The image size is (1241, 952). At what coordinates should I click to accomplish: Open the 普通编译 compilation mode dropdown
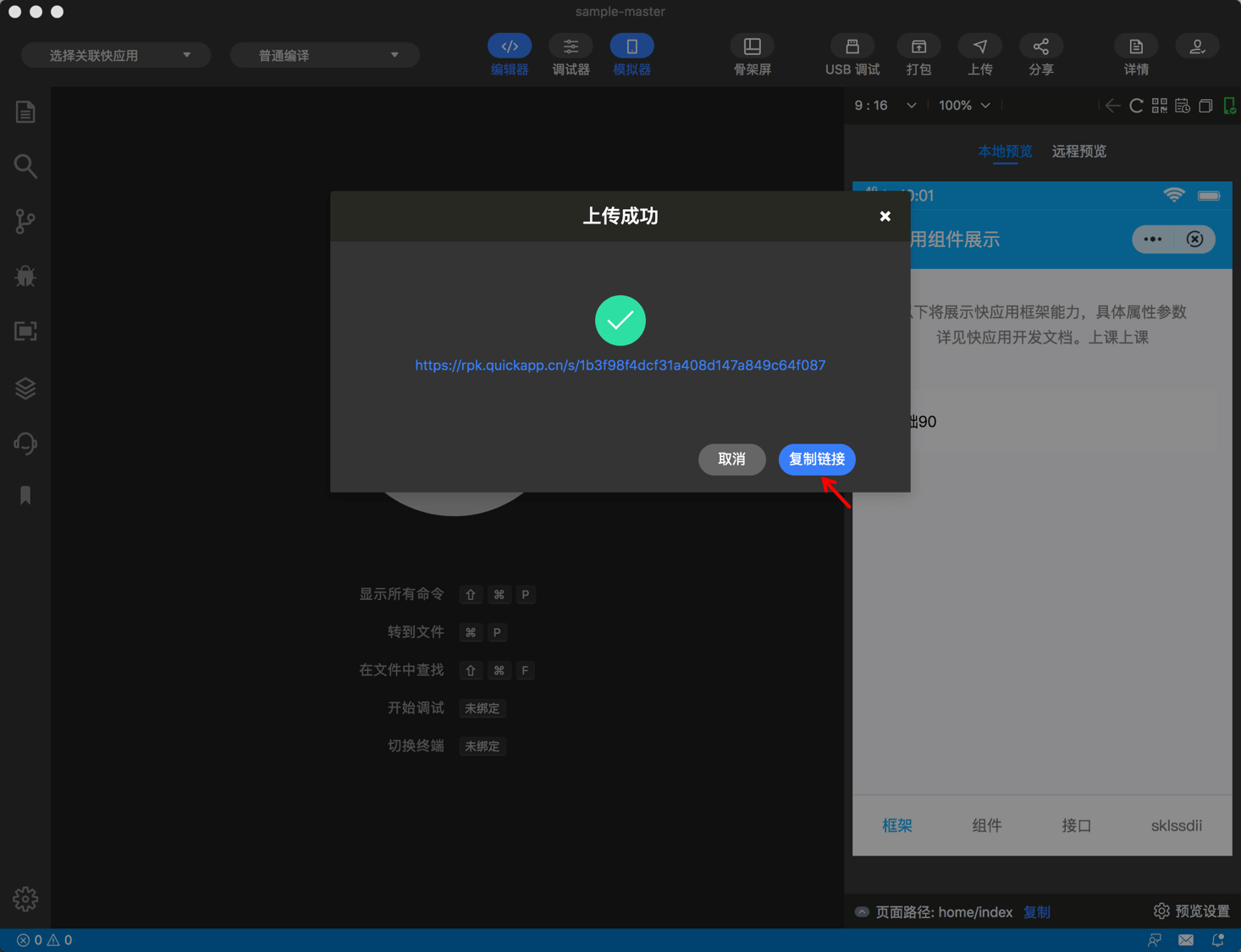[324, 54]
